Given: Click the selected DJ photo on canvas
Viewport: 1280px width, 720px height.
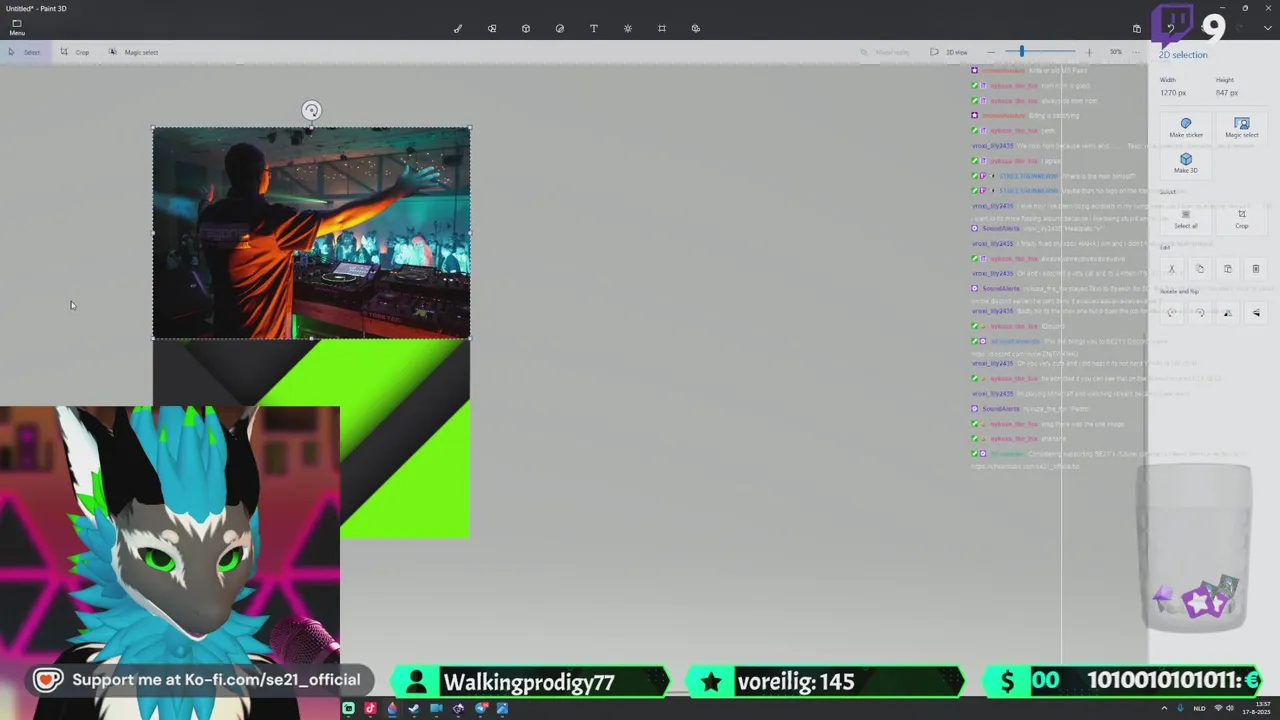Looking at the screenshot, I should [311, 233].
